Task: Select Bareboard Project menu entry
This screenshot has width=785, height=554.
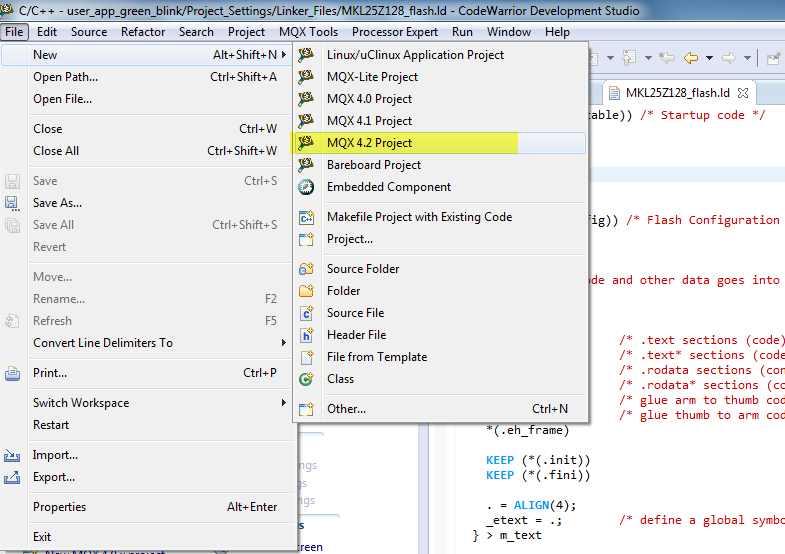Action: tap(440, 165)
